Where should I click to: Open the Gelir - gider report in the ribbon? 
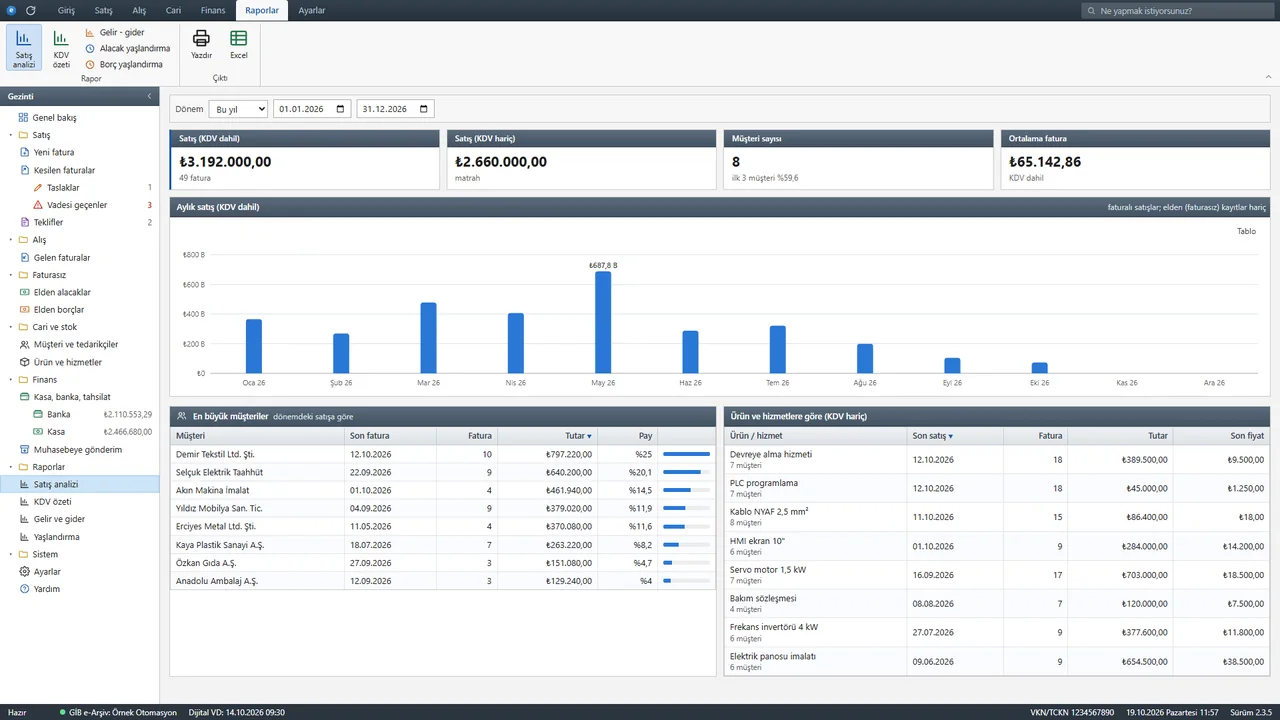(x=115, y=33)
